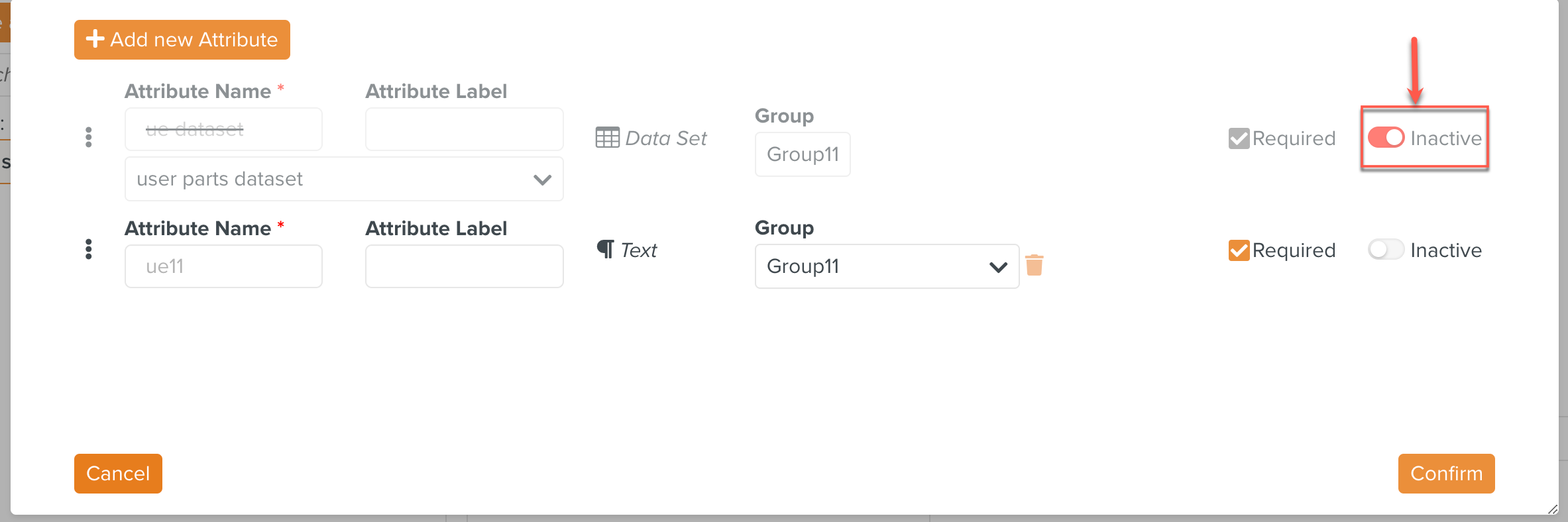The height and width of the screenshot is (522, 1568).
Task: Click the Text paragraph type icon
Action: (605, 249)
